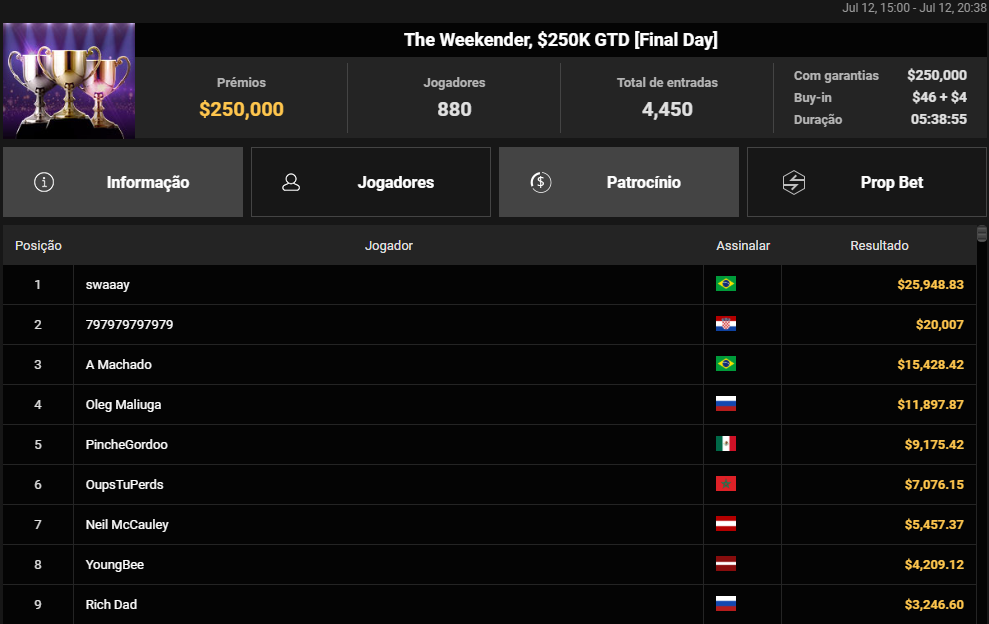Click the Posição column header
Image resolution: width=989 pixels, height=624 pixels.
pos(38,245)
